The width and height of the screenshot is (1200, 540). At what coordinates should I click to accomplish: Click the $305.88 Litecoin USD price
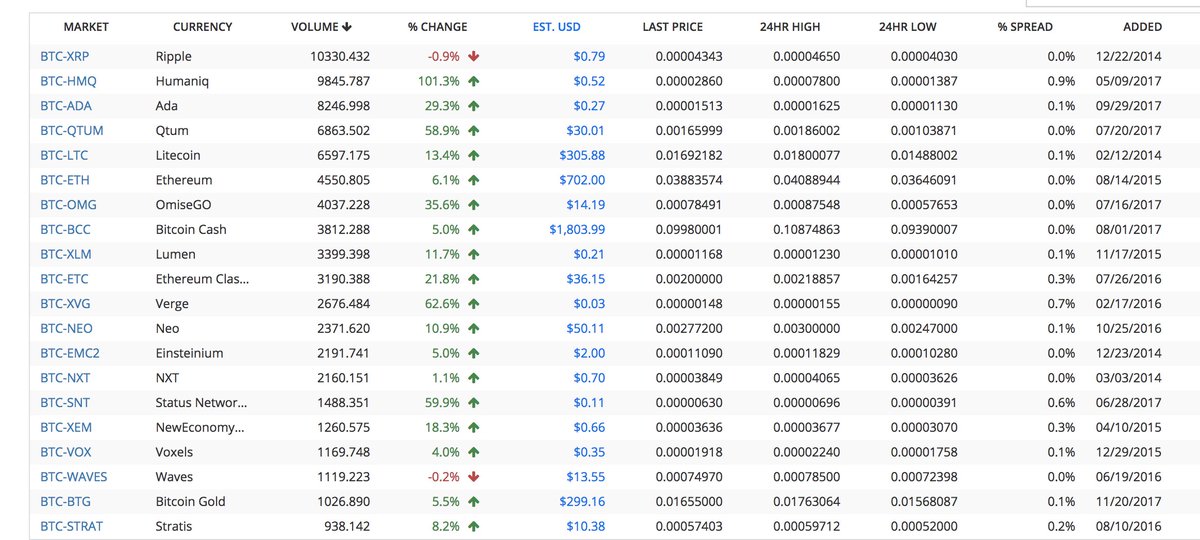pyautogui.click(x=582, y=155)
